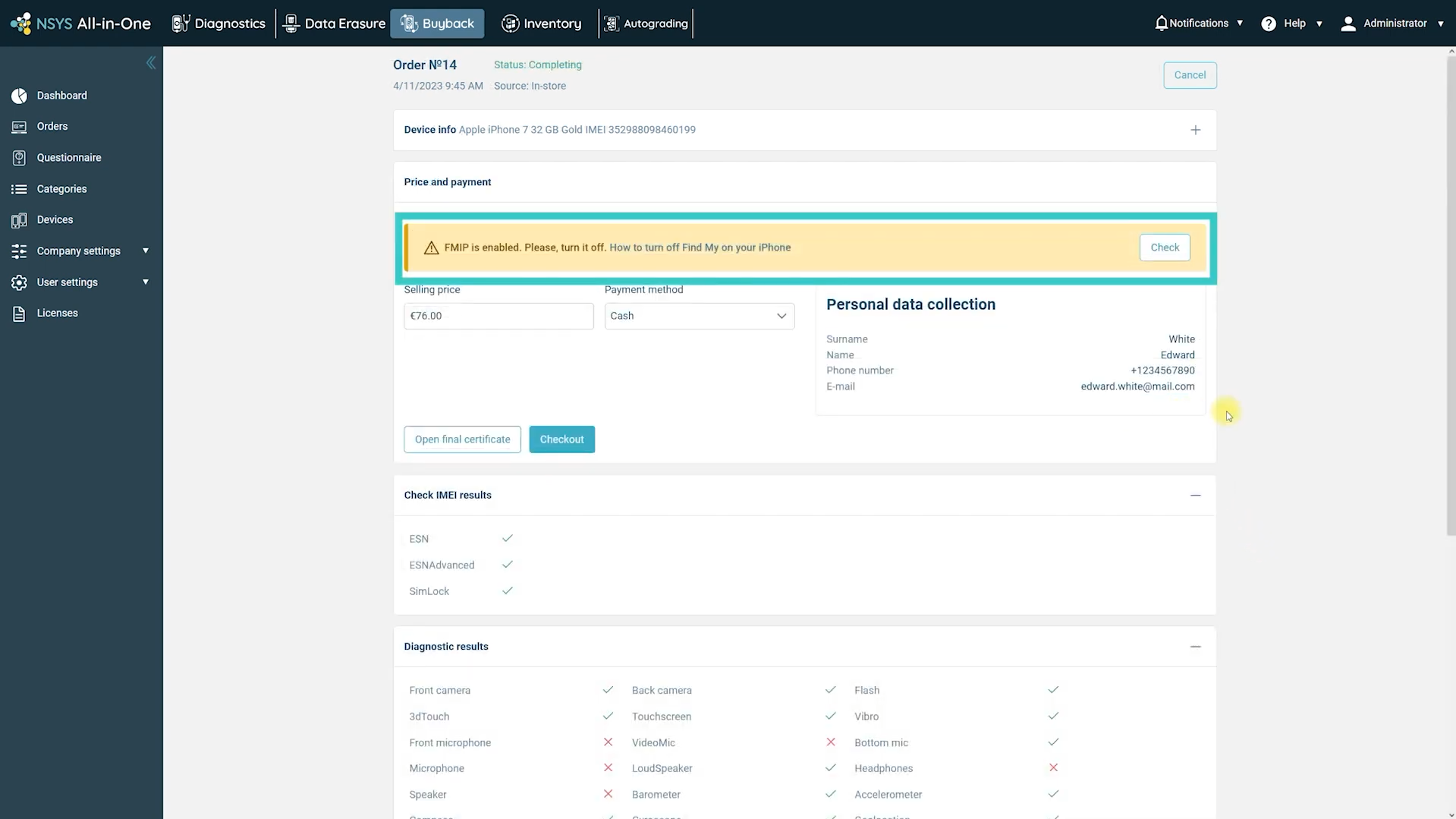The width and height of the screenshot is (1456, 819).
Task: Collapse the Check IMEI results section
Action: [x=1195, y=495]
